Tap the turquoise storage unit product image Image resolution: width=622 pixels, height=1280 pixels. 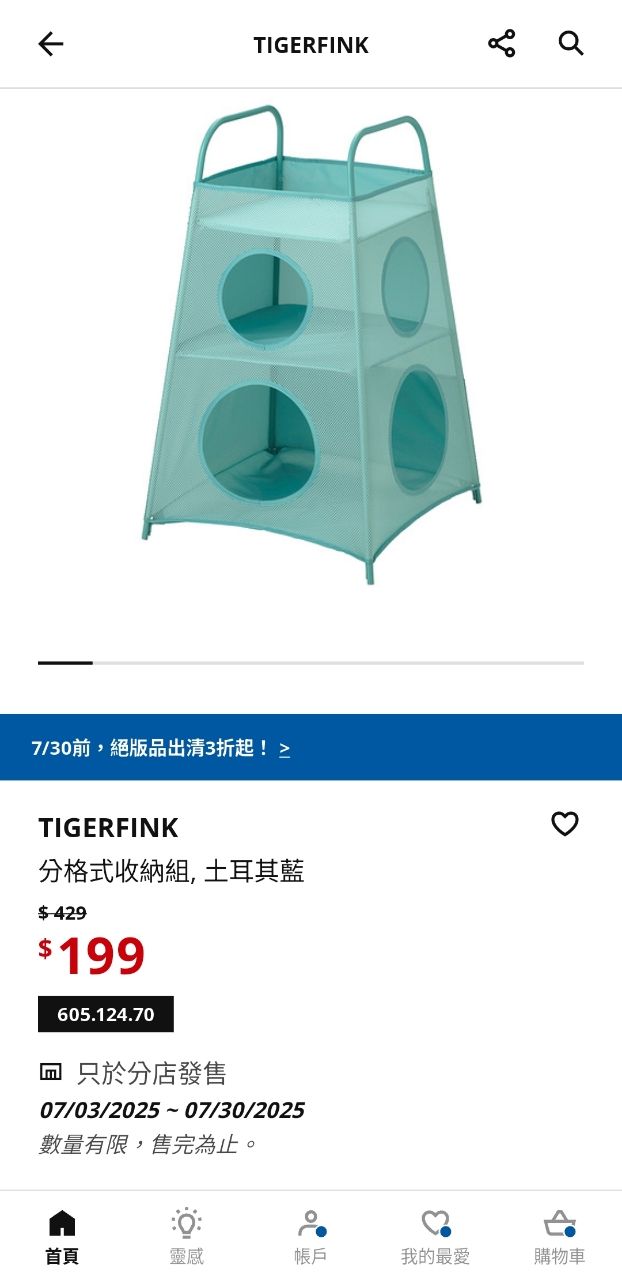[311, 345]
